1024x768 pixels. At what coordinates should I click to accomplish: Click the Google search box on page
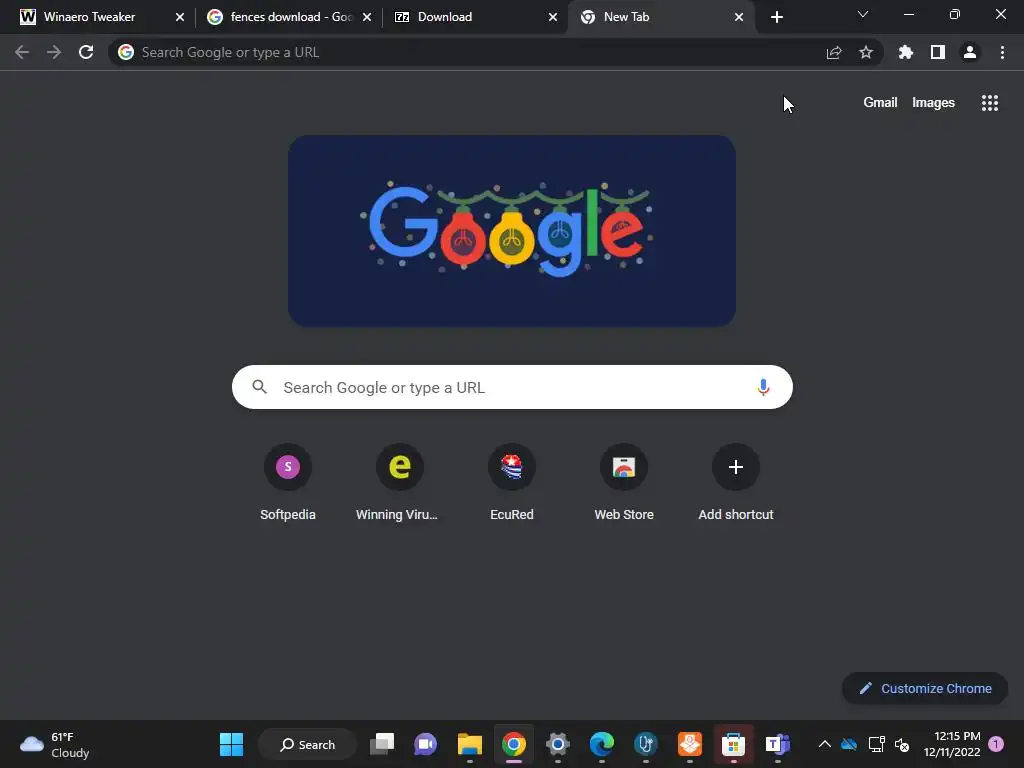point(512,387)
